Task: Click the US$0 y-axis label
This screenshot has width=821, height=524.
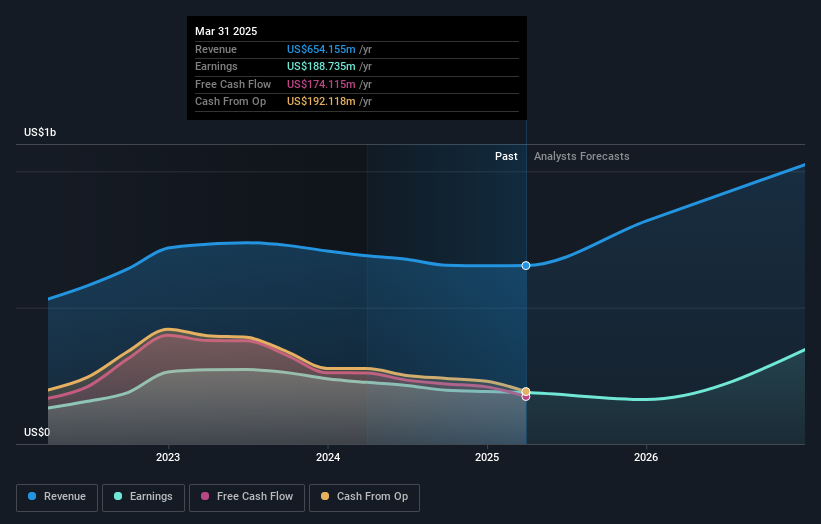Action: coord(37,432)
